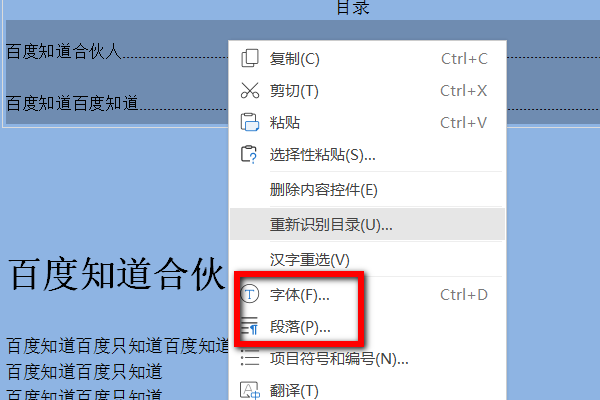Open 项目符号和编号(N)... dialog
Viewport: 600px width, 400px height.
[x=367, y=359]
